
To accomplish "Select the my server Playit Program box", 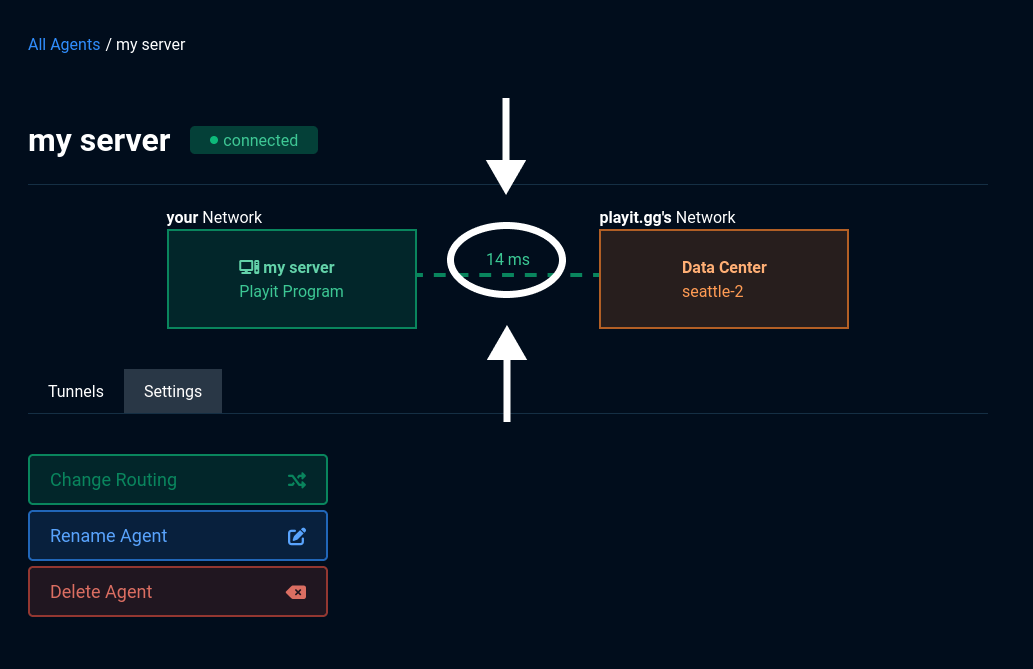I will coord(291,279).
